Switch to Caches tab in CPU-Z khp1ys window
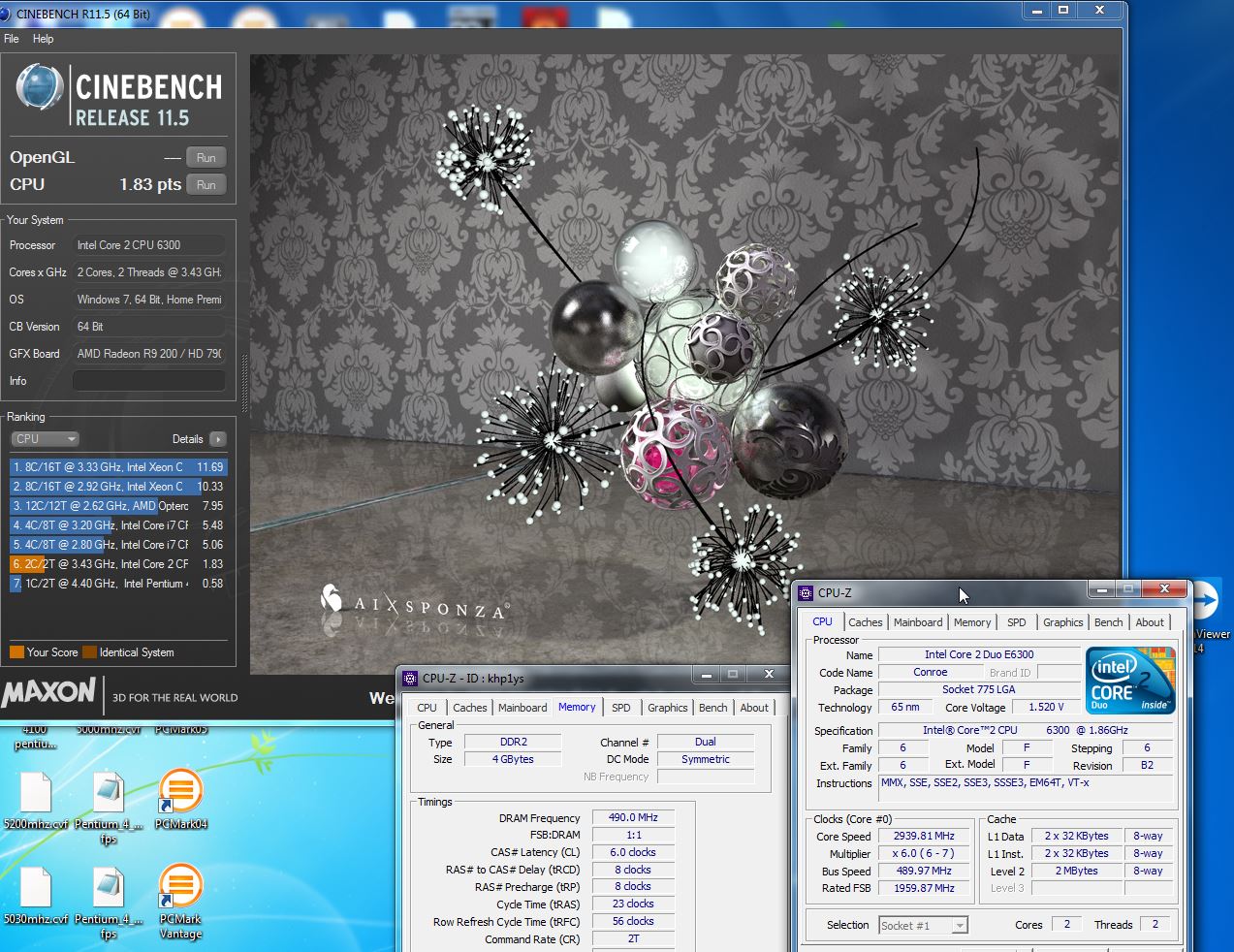Viewport: 1234px width, 952px height. click(470, 708)
